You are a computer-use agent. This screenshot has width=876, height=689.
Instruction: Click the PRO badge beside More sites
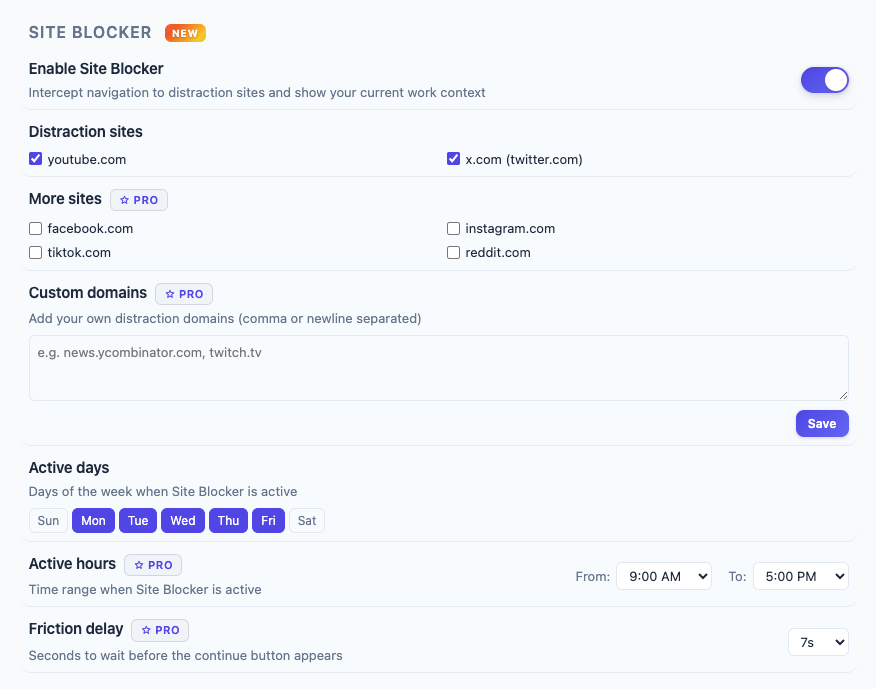138,199
